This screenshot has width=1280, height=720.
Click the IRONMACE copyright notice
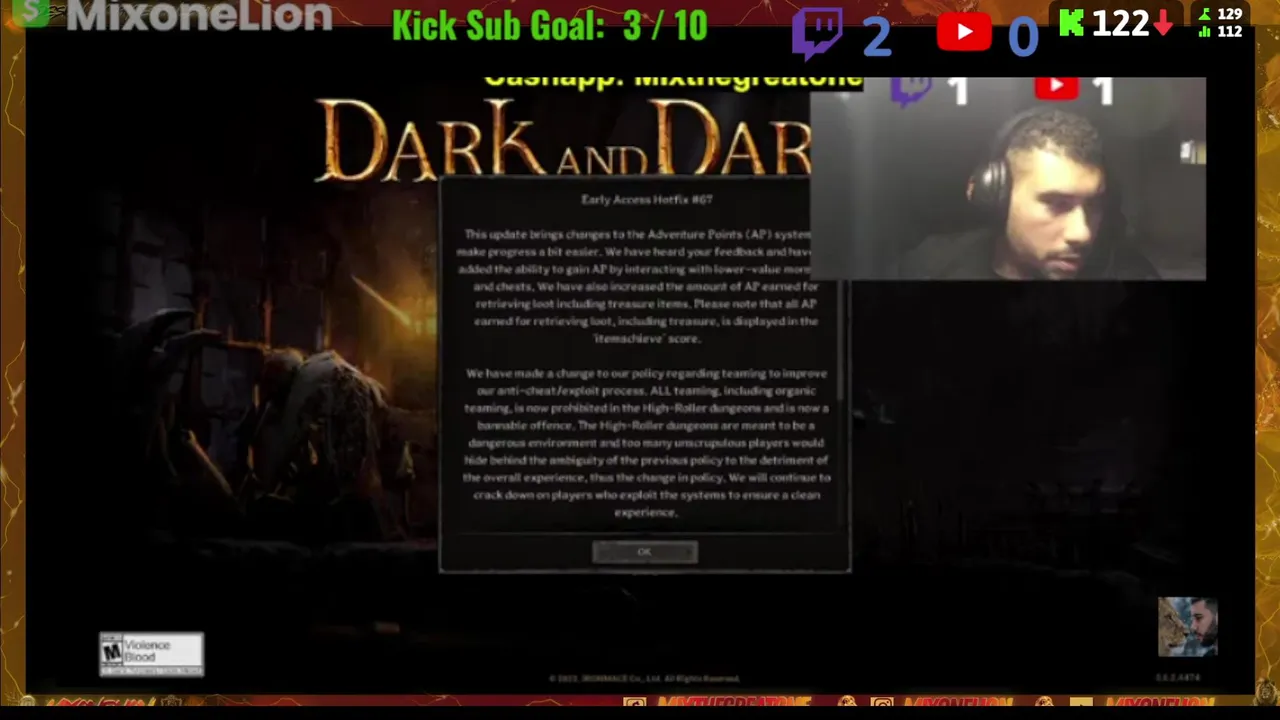point(645,678)
